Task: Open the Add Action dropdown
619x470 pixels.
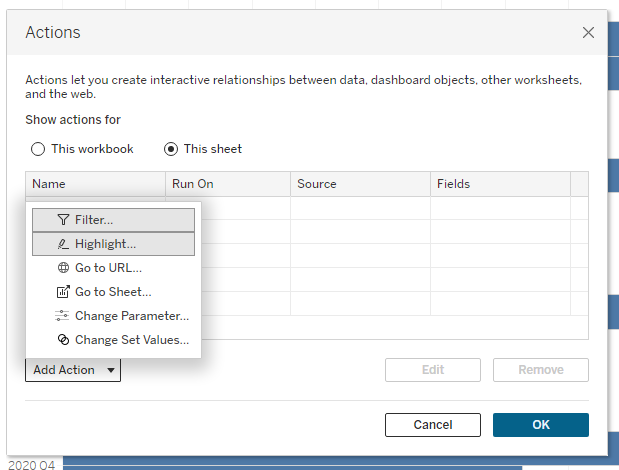Action: 73,370
